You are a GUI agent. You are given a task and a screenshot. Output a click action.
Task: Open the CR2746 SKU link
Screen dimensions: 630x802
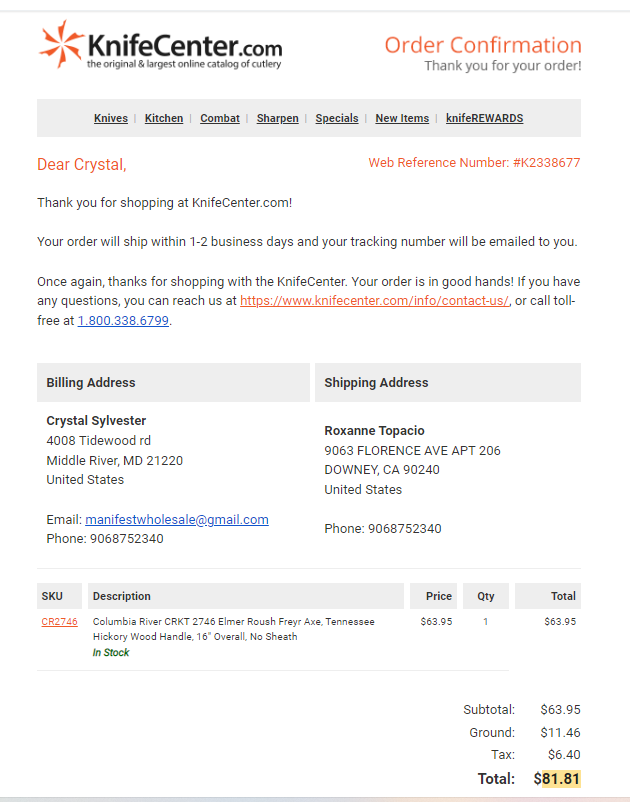pos(59,622)
